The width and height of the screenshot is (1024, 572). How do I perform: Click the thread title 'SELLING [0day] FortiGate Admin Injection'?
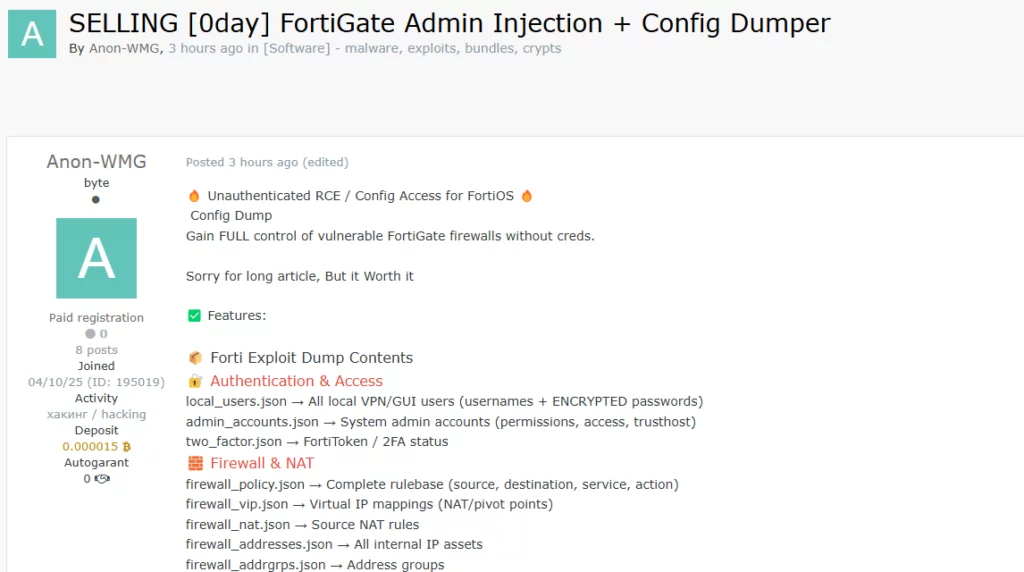coord(449,22)
